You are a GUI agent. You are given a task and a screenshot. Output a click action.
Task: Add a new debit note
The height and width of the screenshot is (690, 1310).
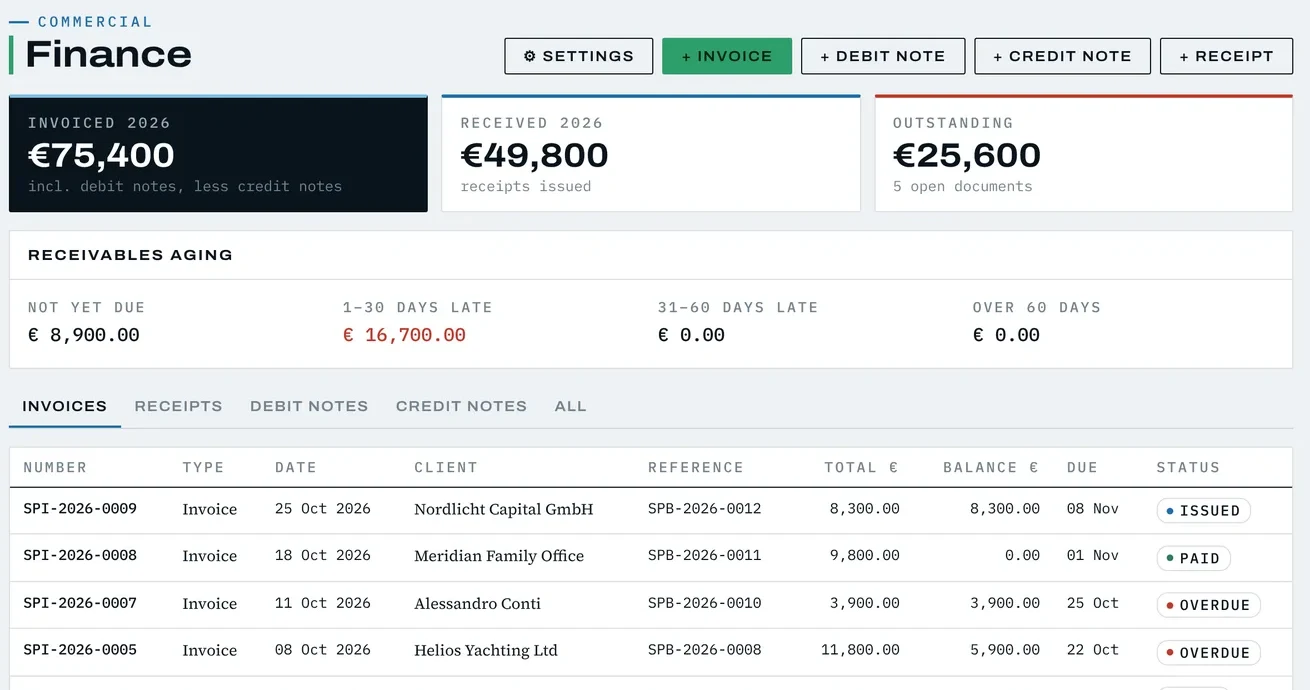(x=883, y=56)
